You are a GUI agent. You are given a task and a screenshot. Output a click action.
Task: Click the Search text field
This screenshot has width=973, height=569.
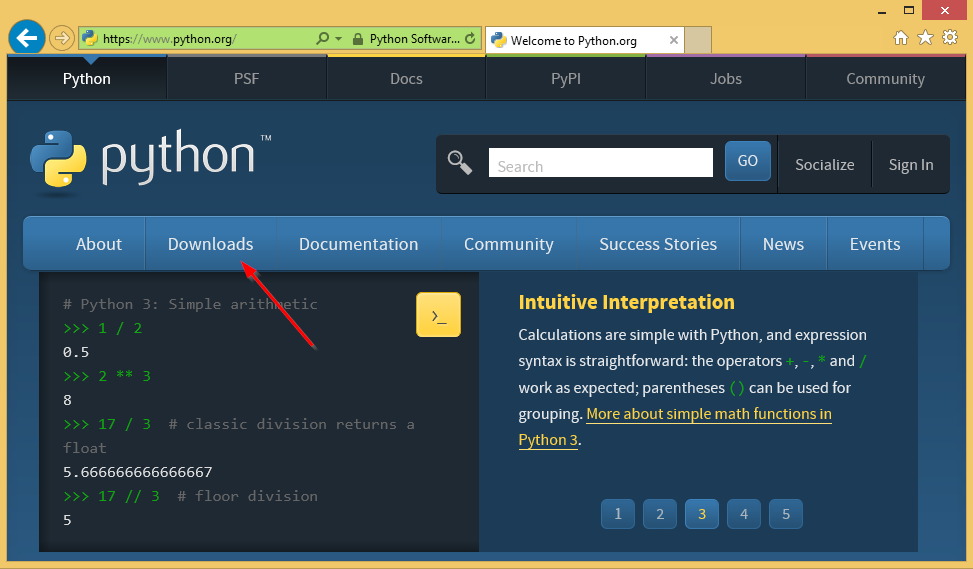tap(601, 163)
